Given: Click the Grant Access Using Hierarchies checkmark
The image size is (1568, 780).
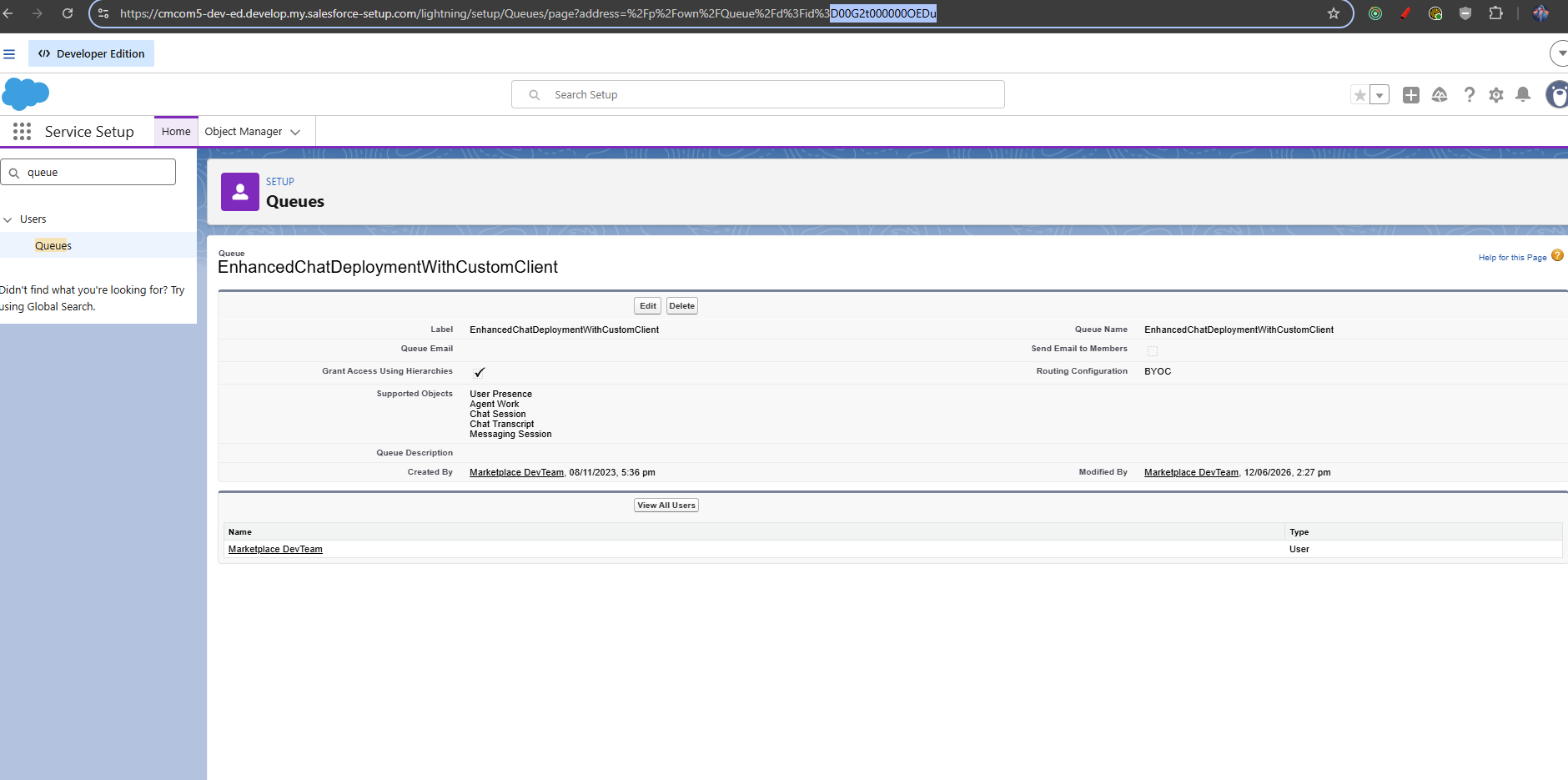Looking at the screenshot, I should tap(479, 372).
